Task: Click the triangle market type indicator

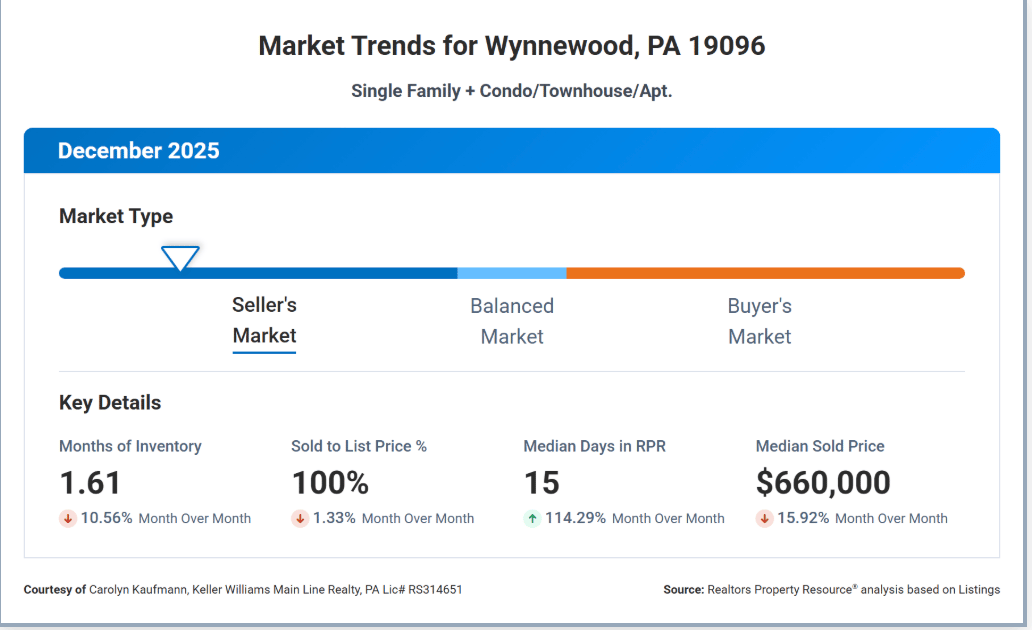Action: (180, 258)
